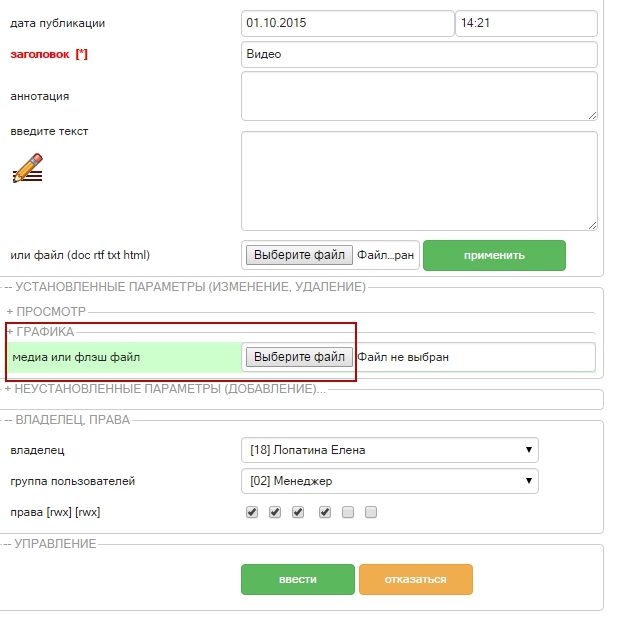
Task: Choose file for медиа или флэш файл
Action: click(x=299, y=357)
